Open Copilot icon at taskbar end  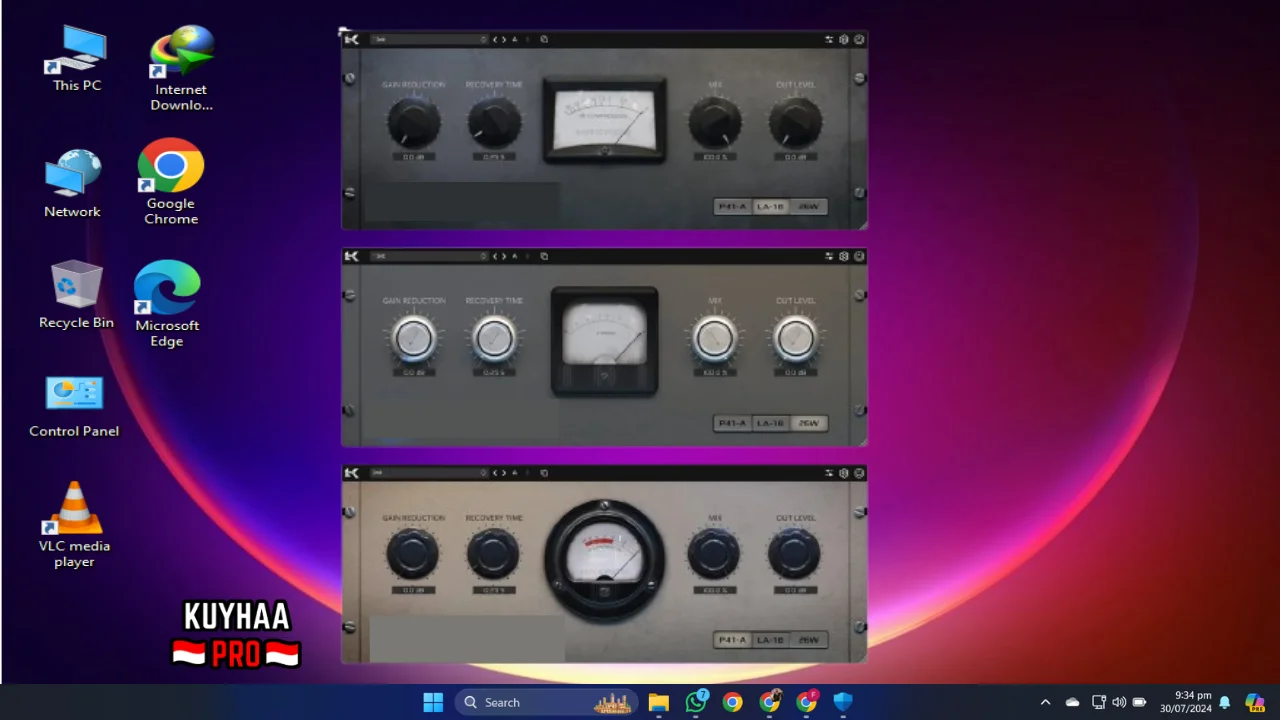click(1255, 702)
